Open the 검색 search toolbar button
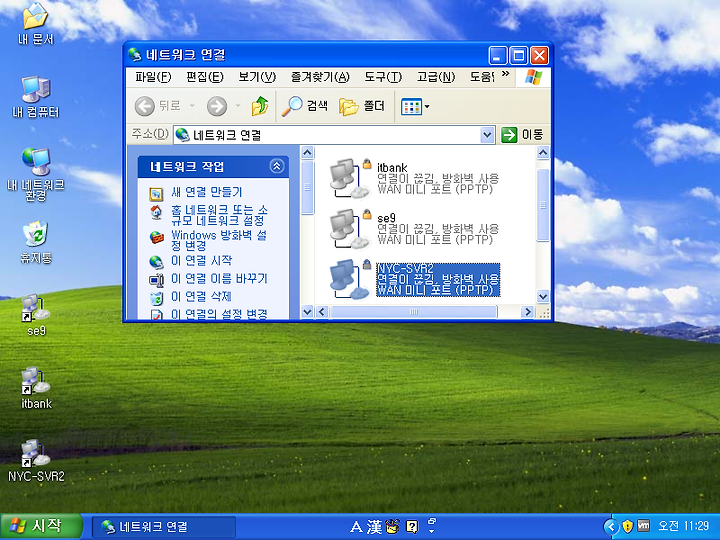 [305, 106]
